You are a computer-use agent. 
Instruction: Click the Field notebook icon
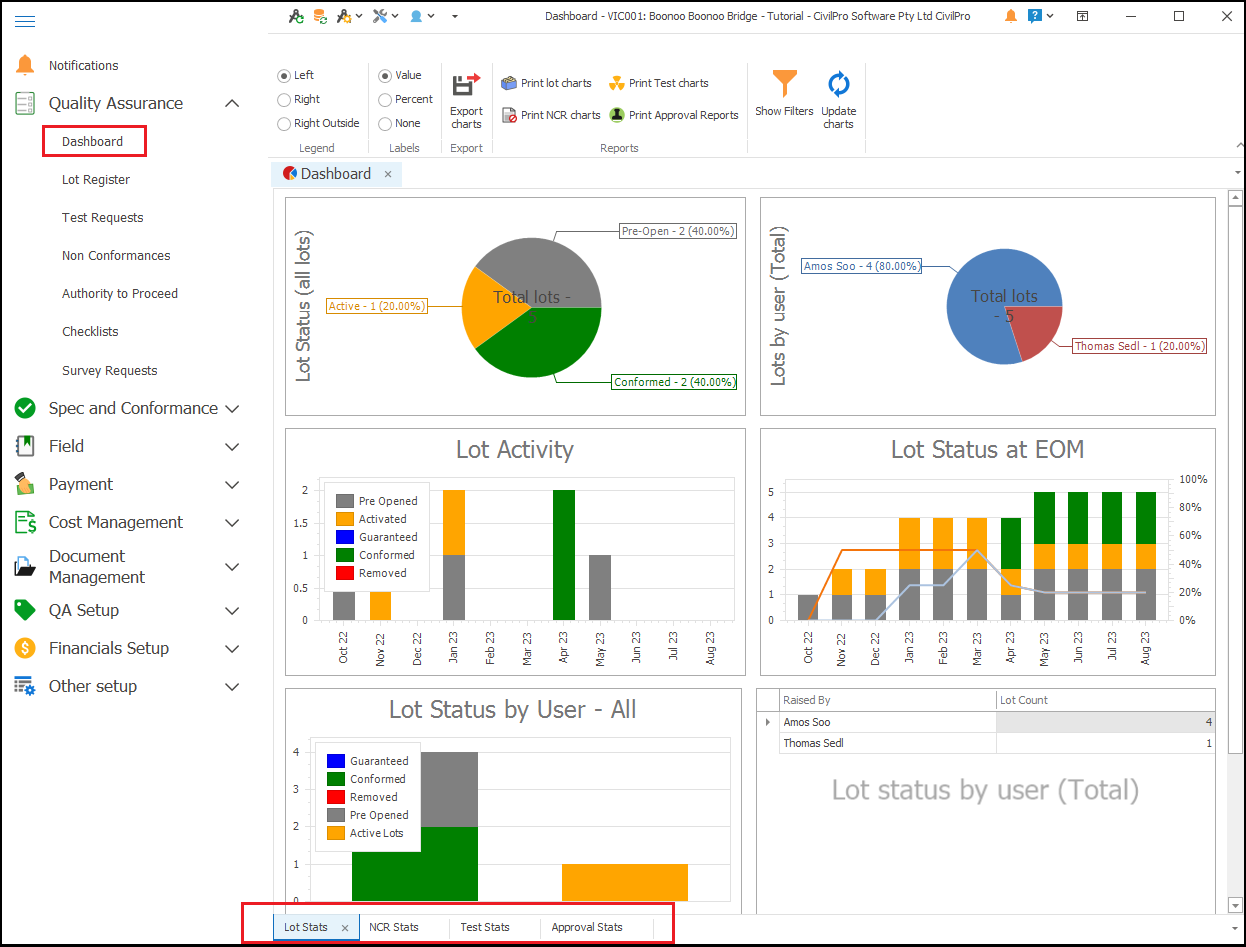click(x=25, y=446)
